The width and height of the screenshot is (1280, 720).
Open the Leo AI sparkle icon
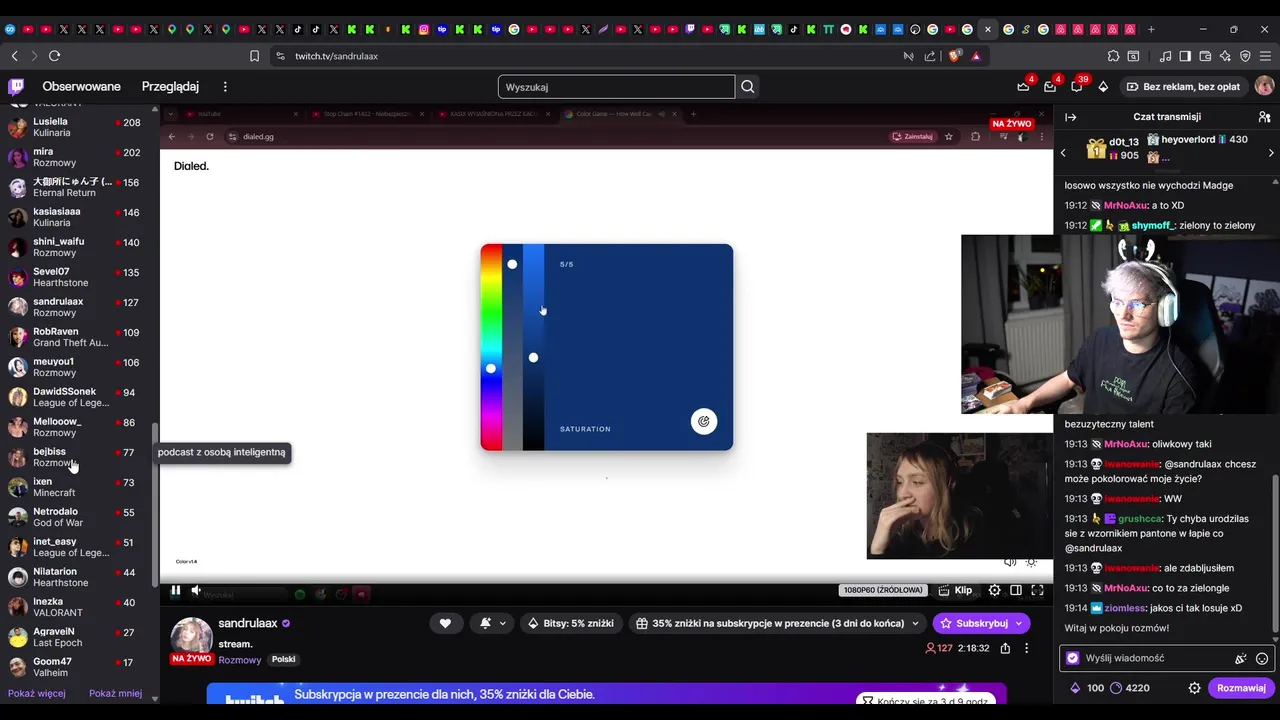[x=1226, y=56]
